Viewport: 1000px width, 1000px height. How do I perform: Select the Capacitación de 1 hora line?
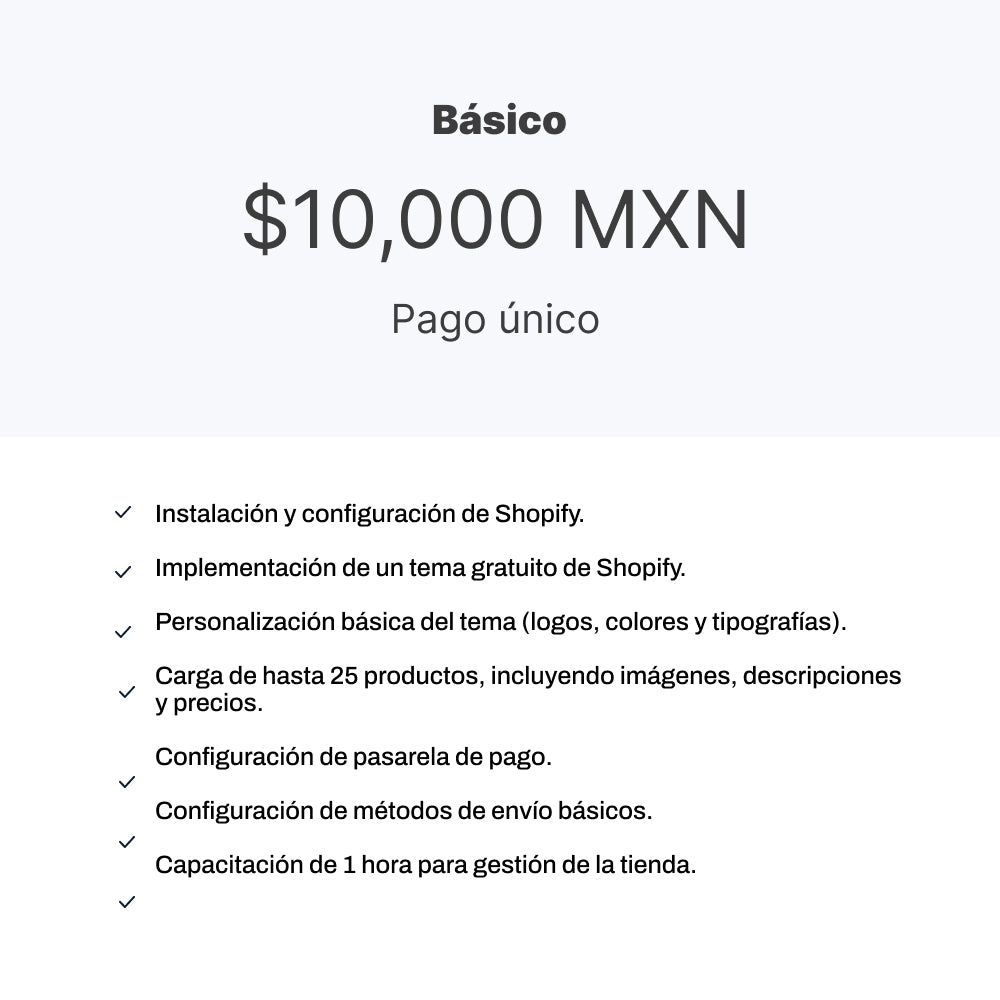[425, 865]
